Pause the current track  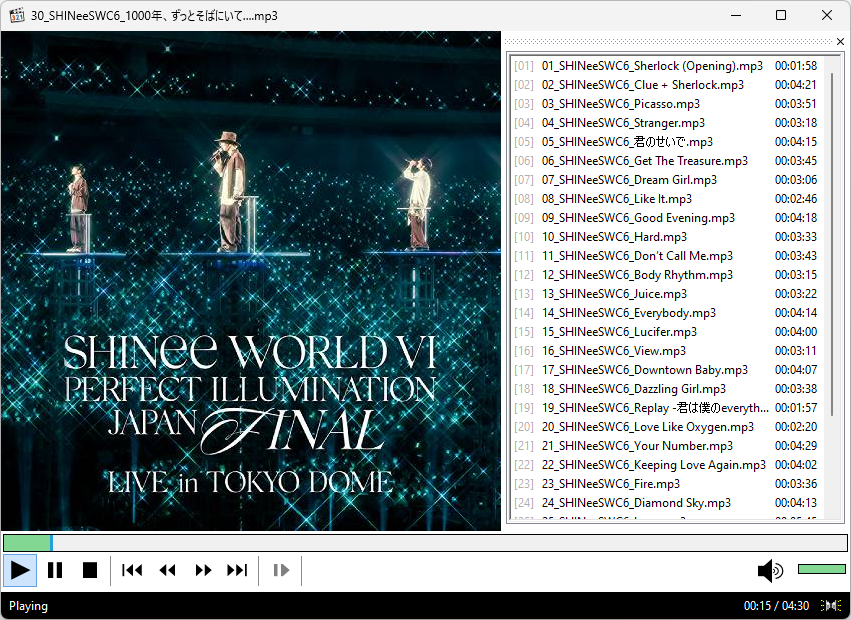tap(55, 570)
